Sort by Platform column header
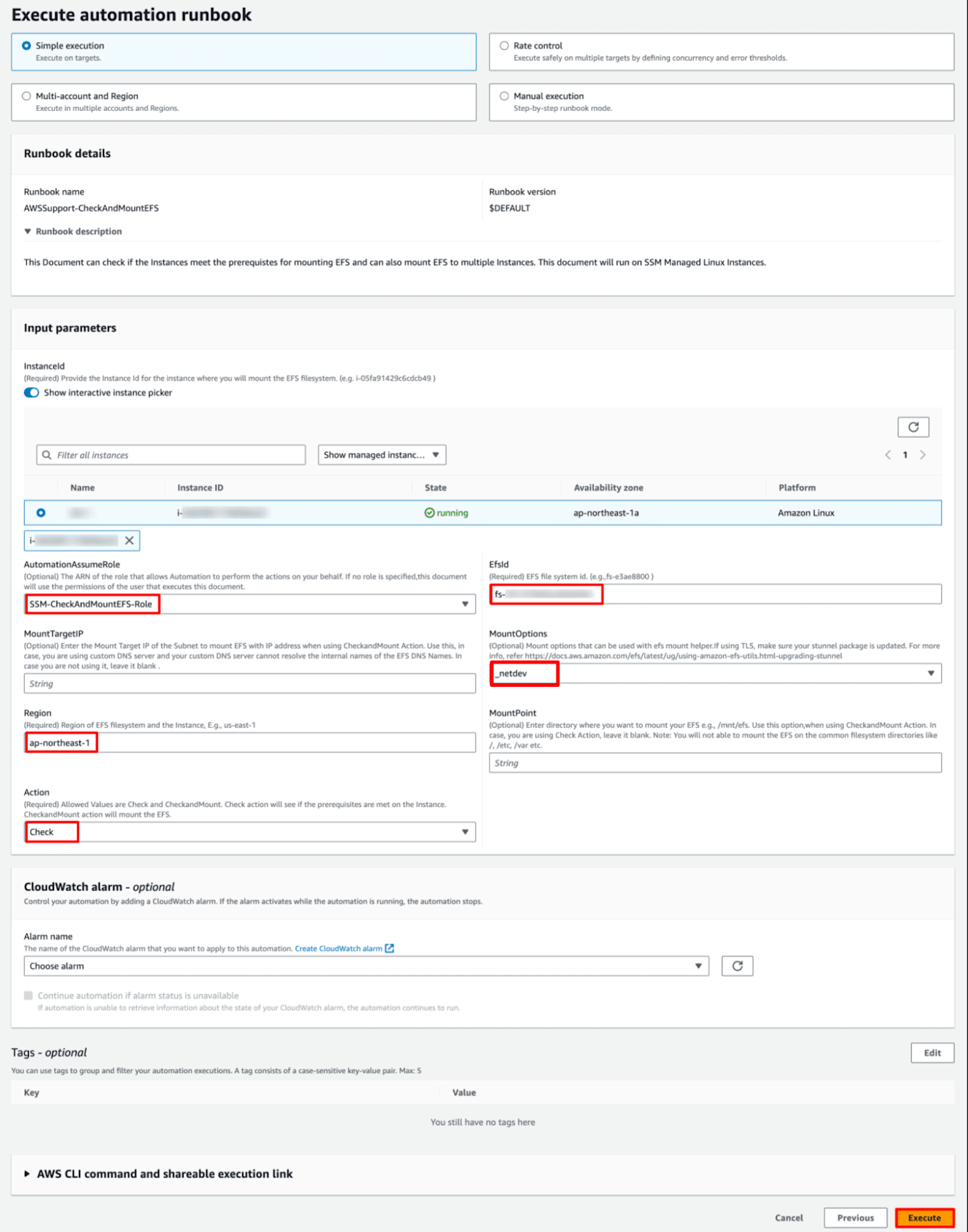The height and width of the screenshot is (1232, 968). [797, 488]
